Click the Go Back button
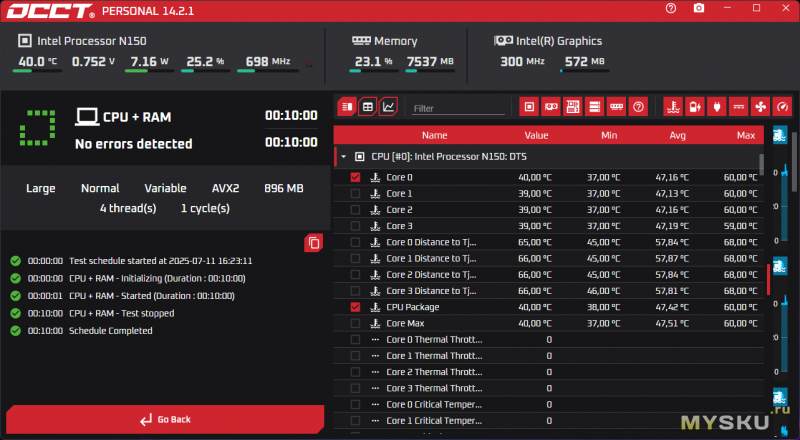The image size is (800, 440). point(165,420)
